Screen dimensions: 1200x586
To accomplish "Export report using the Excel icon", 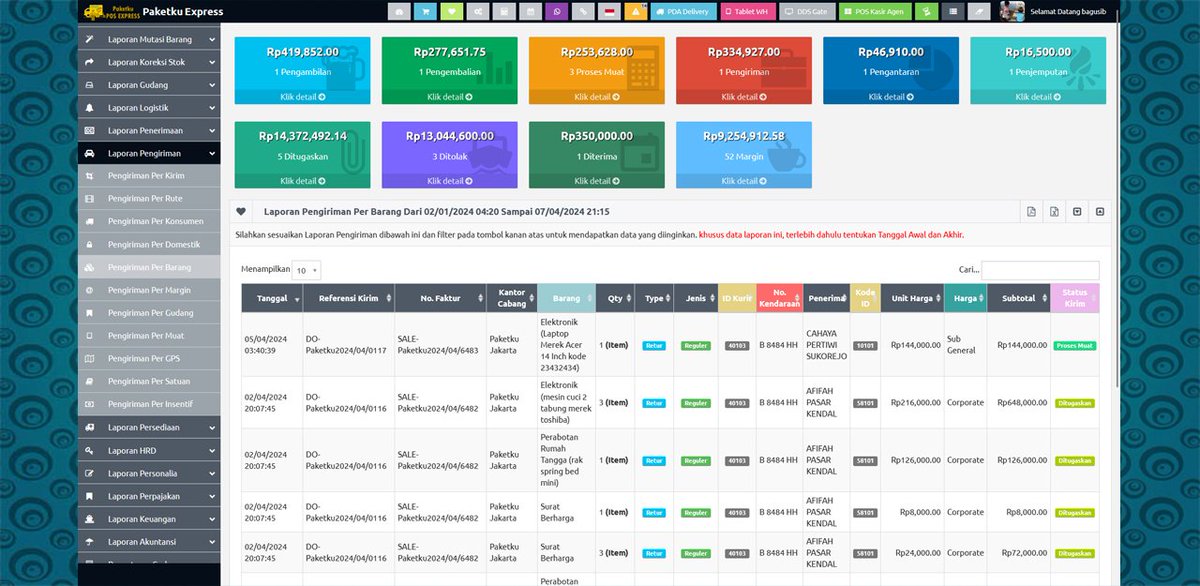I will pyautogui.click(x=1053, y=211).
